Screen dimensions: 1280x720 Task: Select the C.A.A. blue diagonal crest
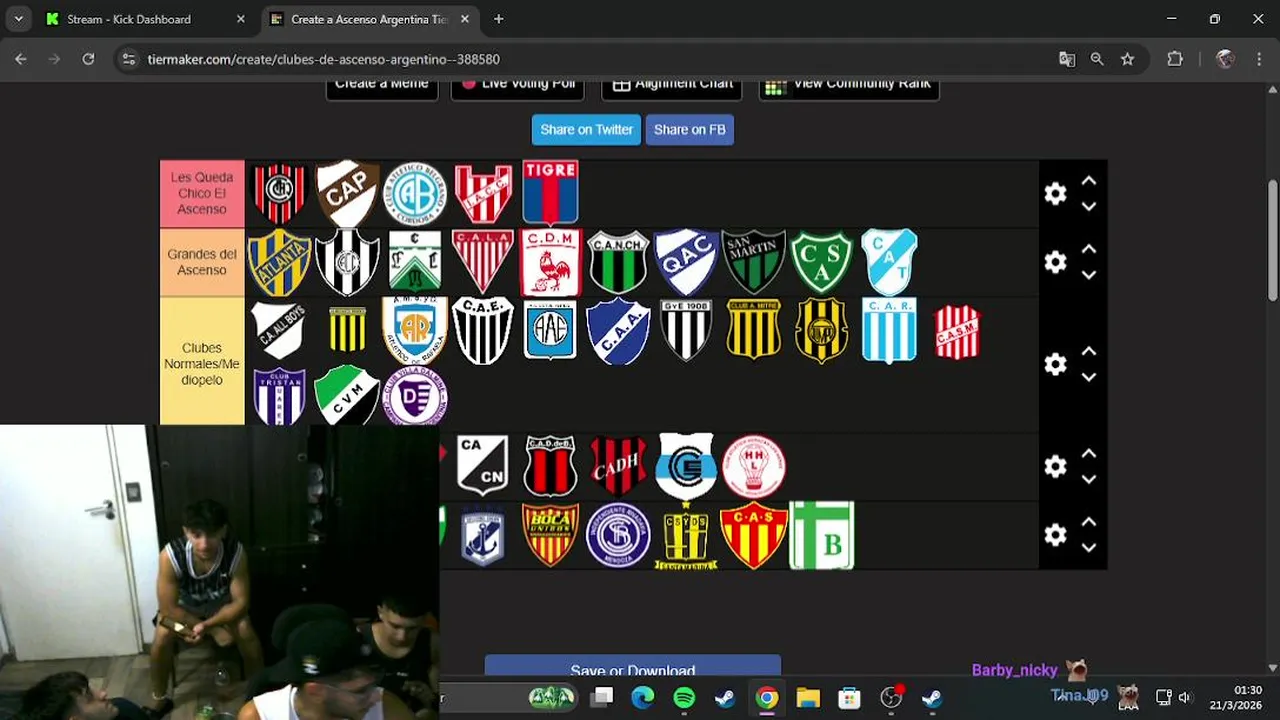pyautogui.click(x=618, y=331)
